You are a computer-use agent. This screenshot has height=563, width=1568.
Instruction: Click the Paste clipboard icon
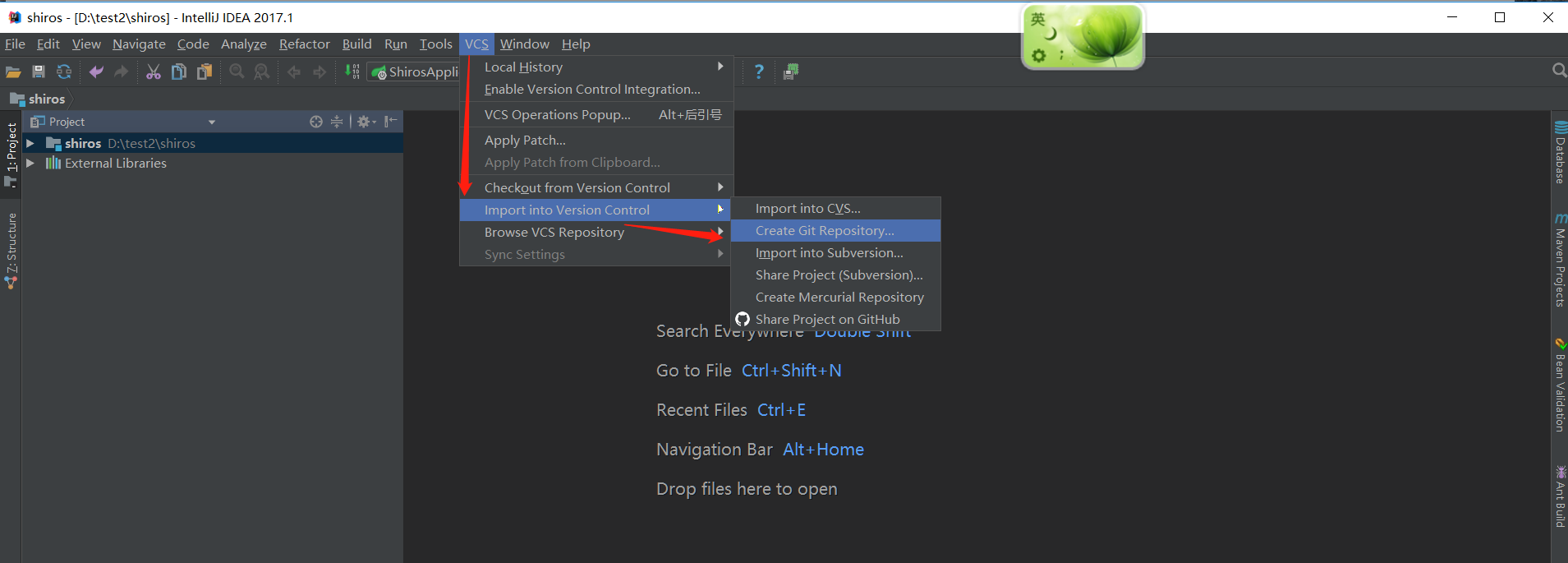tap(205, 72)
